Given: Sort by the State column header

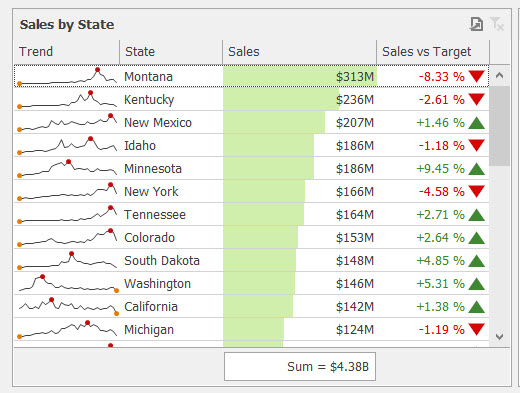Looking at the screenshot, I should coord(171,52).
